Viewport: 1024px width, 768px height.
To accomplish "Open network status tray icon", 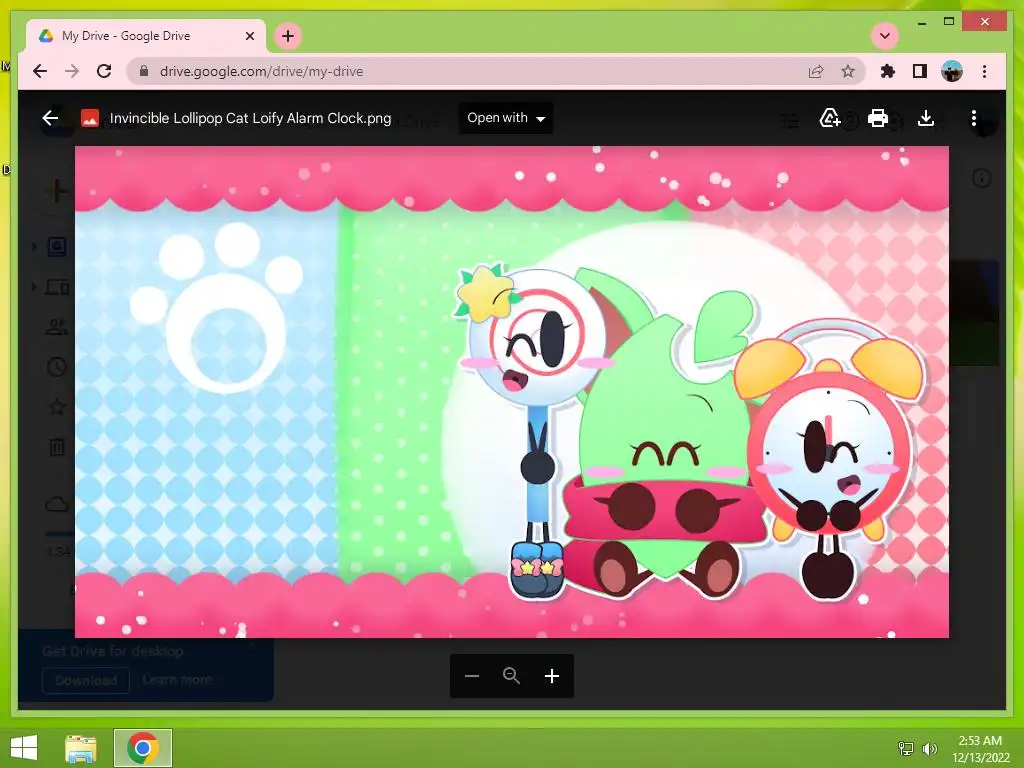I will [906, 748].
